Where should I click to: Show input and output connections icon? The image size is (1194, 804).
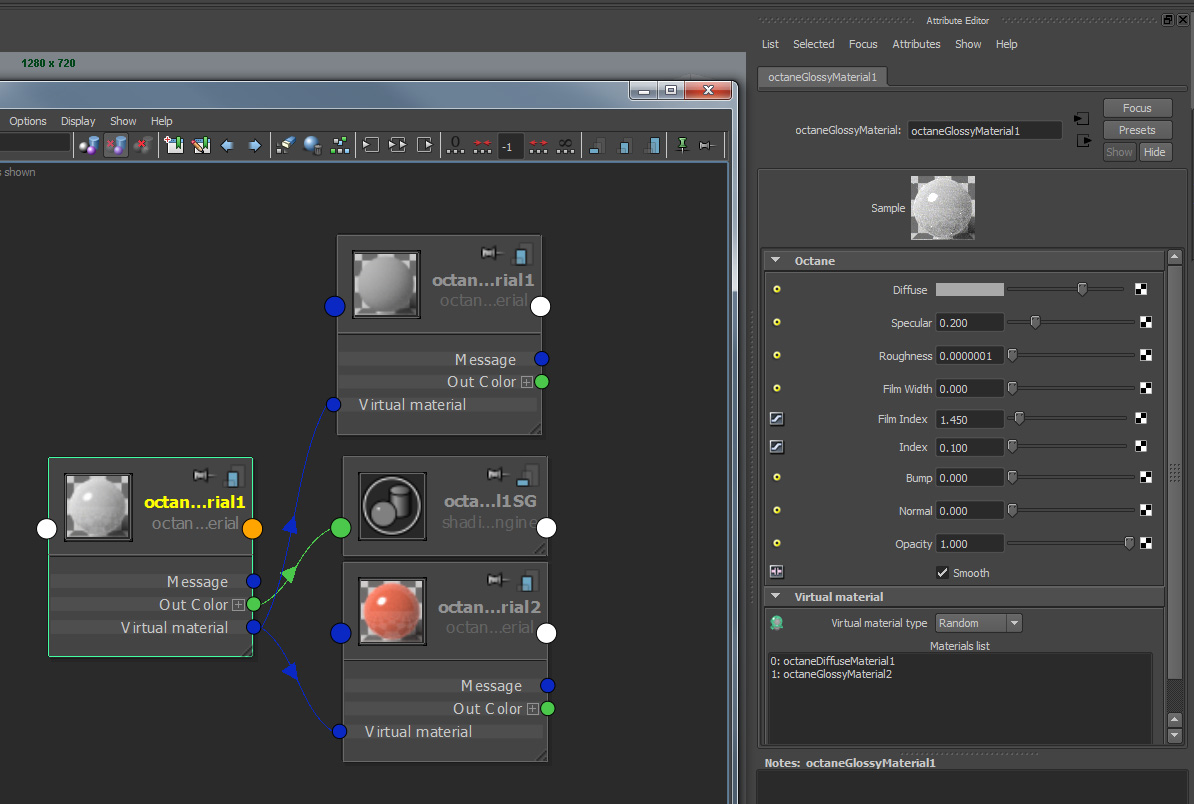coord(397,145)
